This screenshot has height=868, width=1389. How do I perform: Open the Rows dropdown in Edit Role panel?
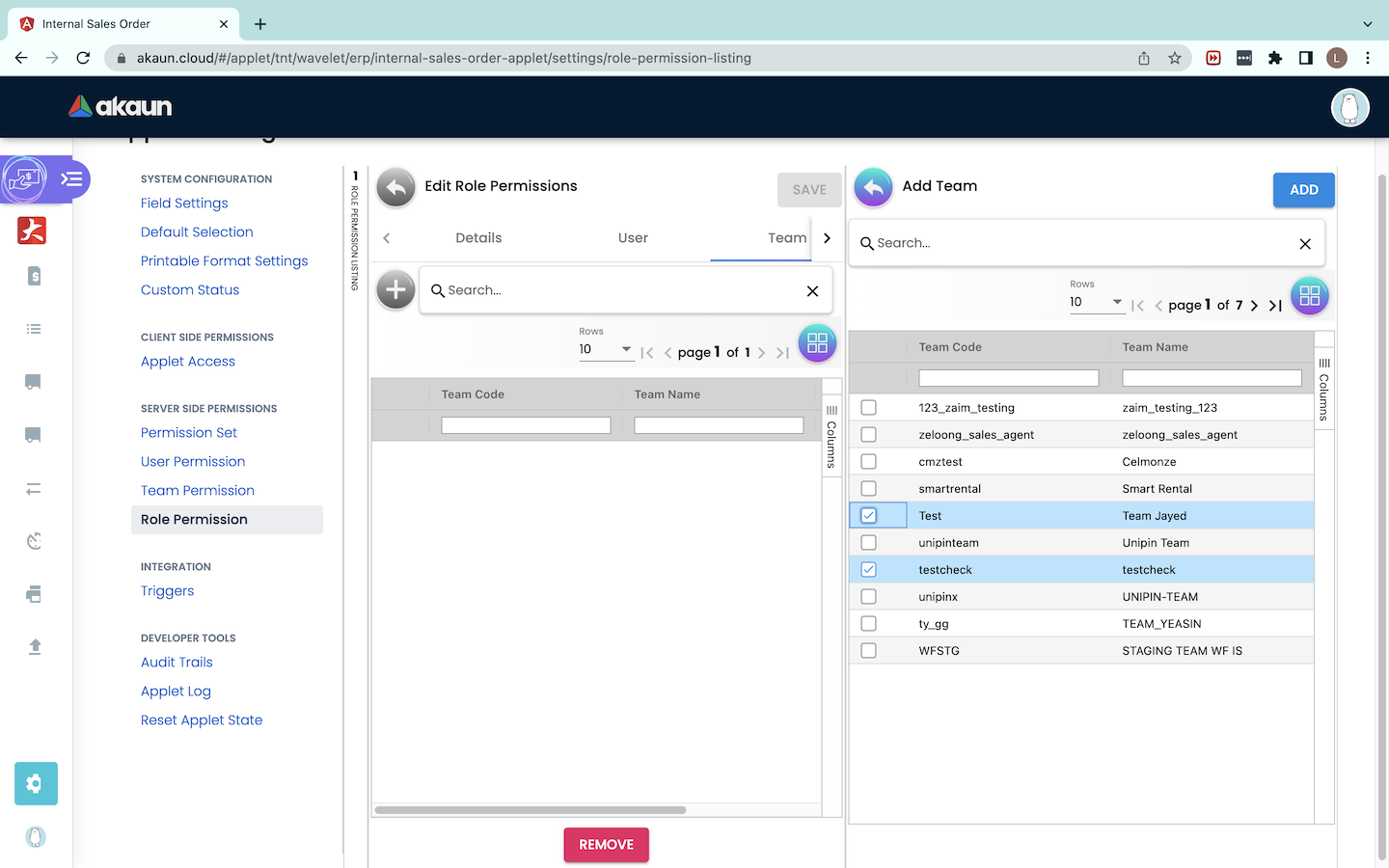pyautogui.click(x=605, y=350)
